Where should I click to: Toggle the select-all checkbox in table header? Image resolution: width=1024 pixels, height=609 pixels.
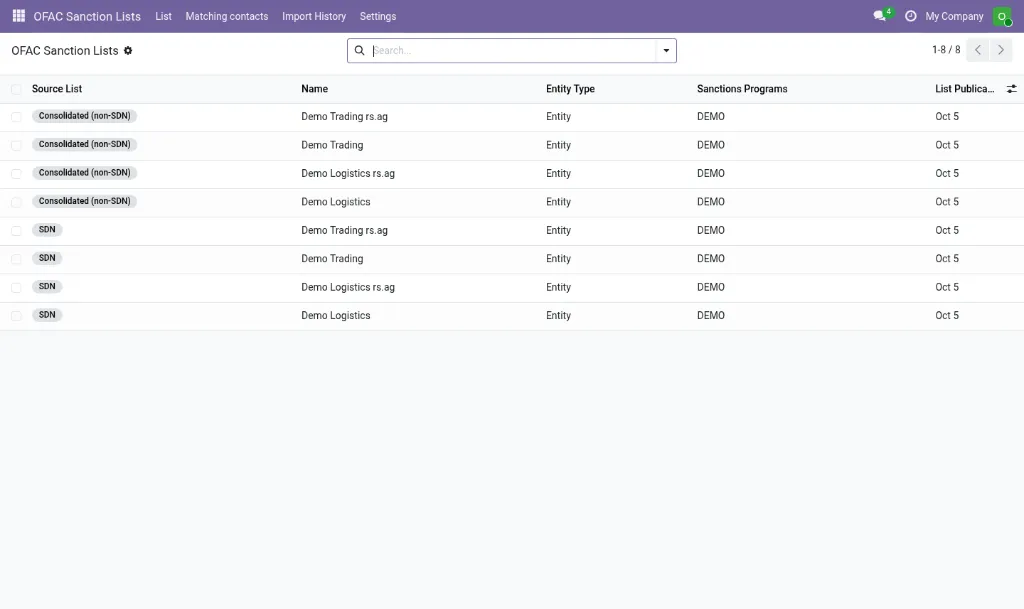tap(16, 89)
